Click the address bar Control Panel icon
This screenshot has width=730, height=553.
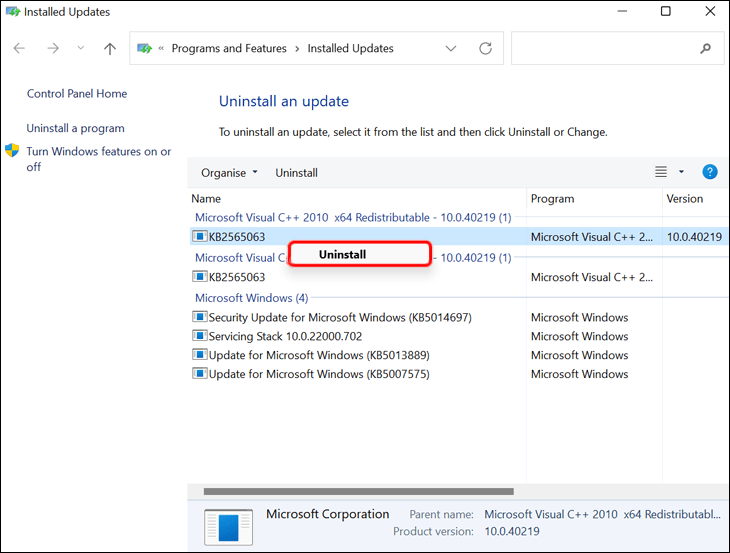click(x=144, y=48)
